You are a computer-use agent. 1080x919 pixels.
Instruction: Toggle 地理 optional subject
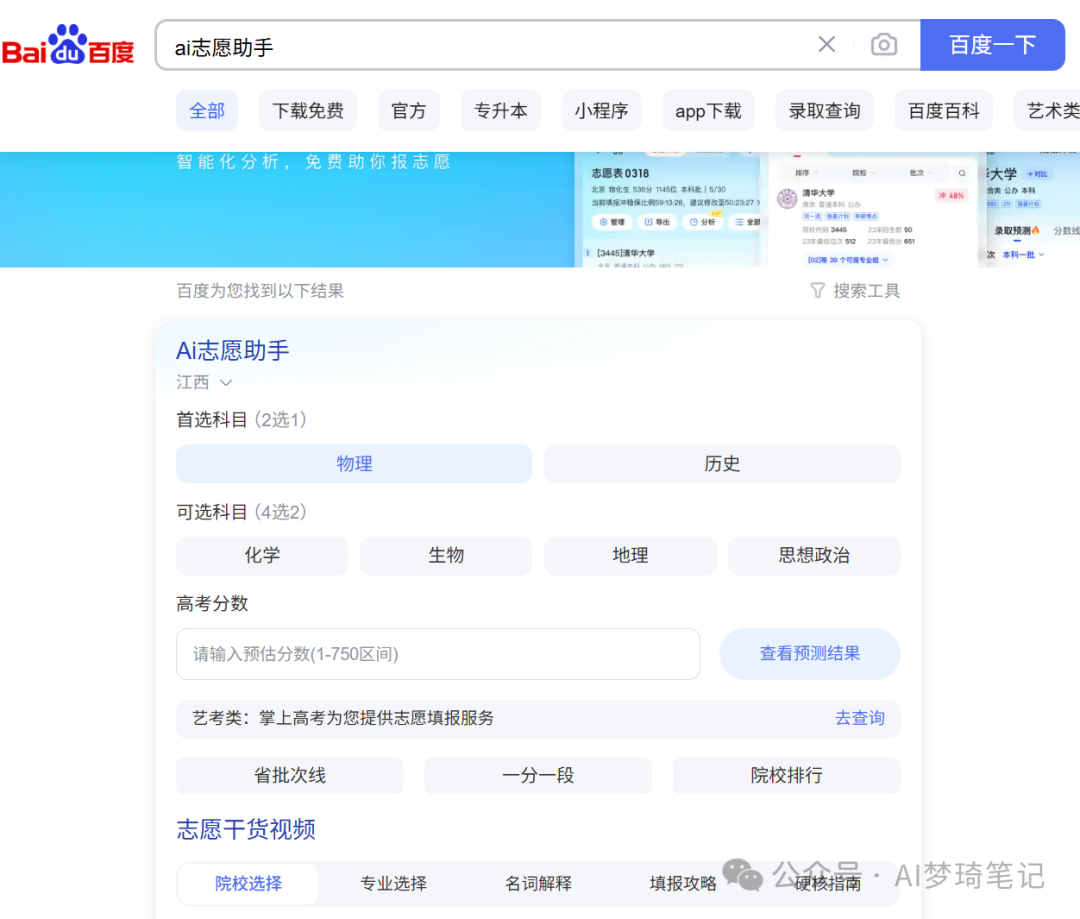coord(630,555)
